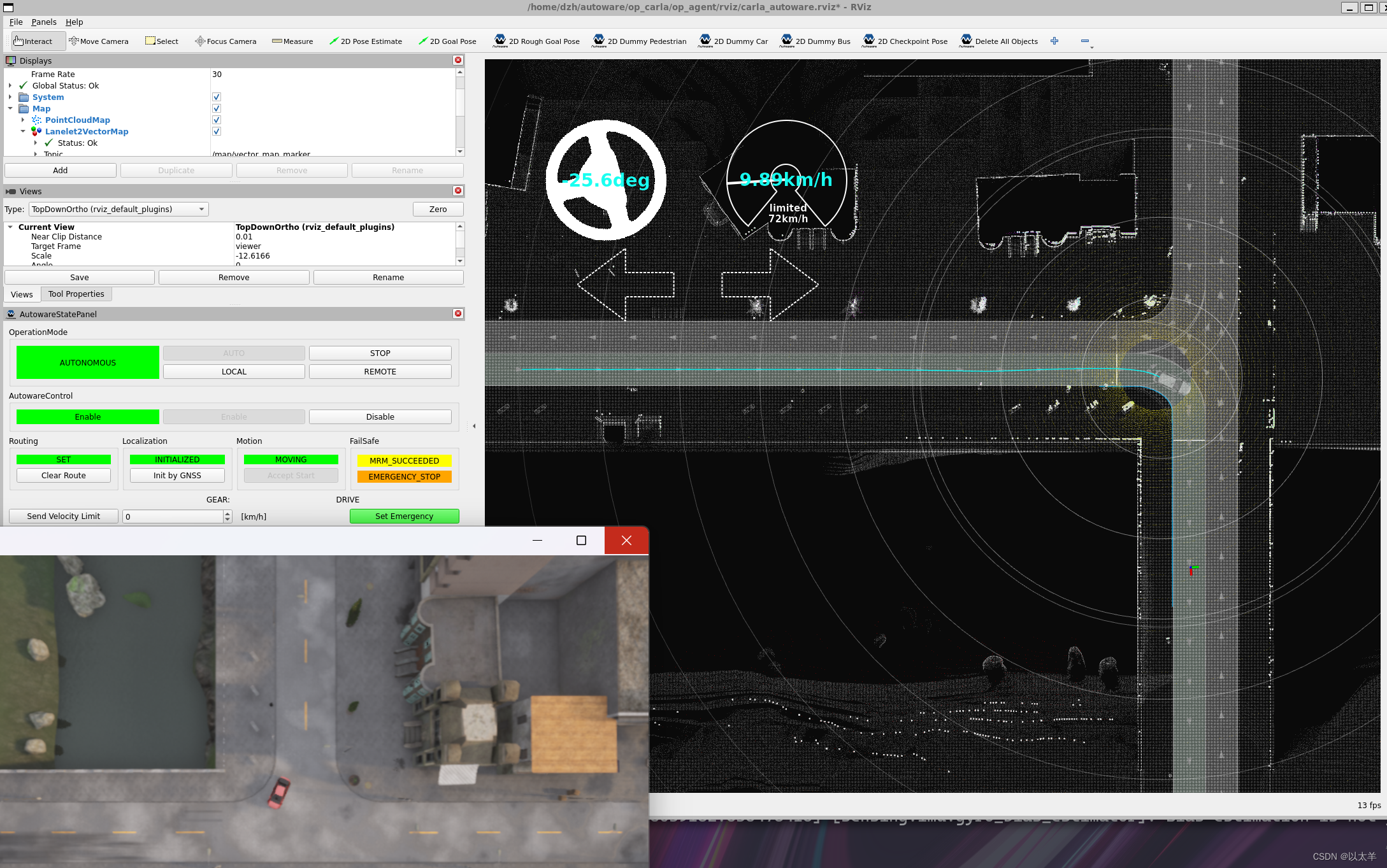This screenshot has height=868, width=1387.
Task: Collapse the Map group
Action: (10, 108)
